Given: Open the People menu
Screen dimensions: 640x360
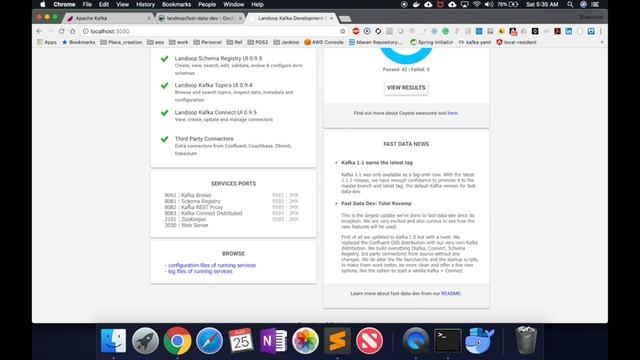Looking at the screenshot, I should tap(207, 4).
